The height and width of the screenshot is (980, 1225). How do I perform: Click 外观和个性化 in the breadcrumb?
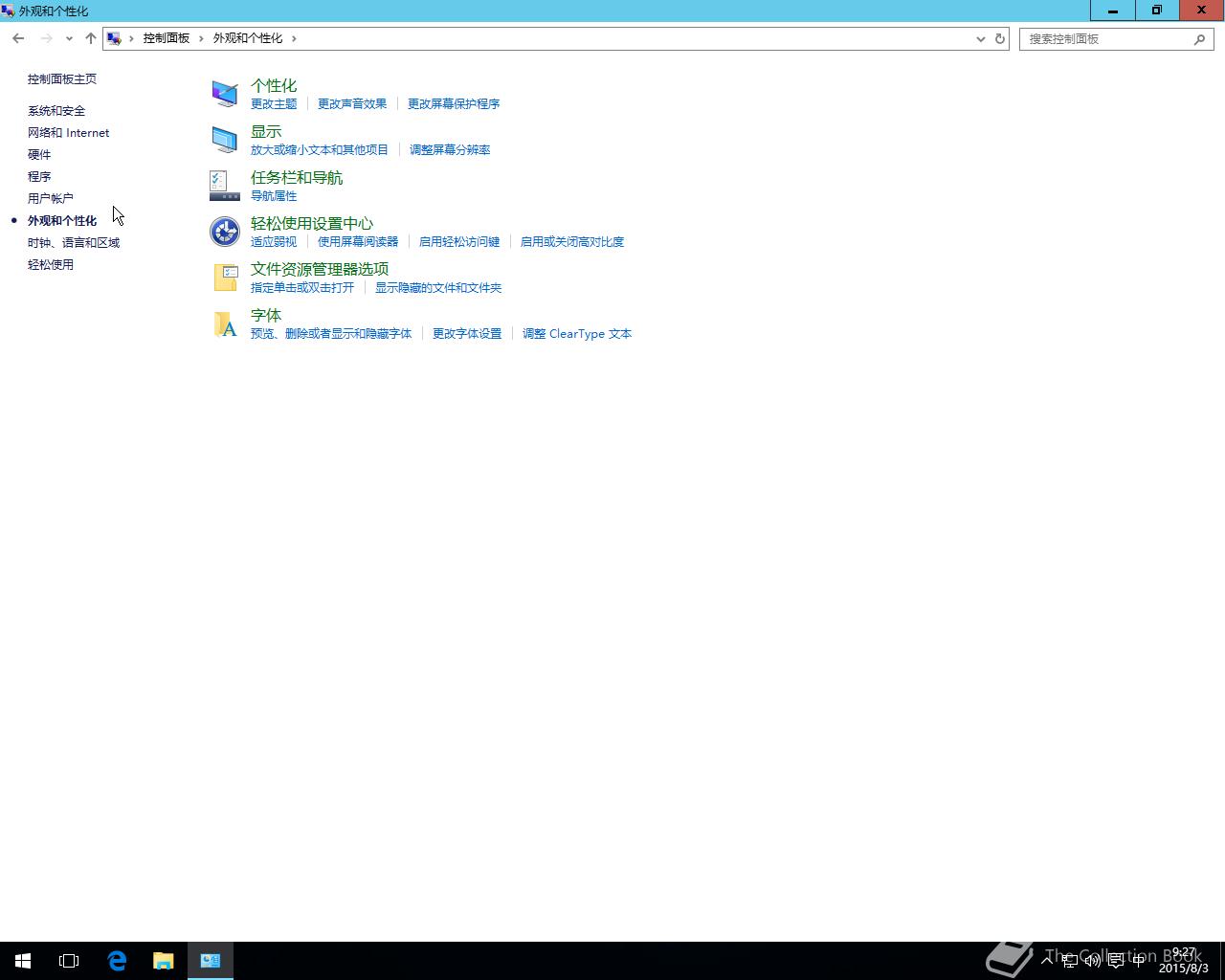point(247,38)
